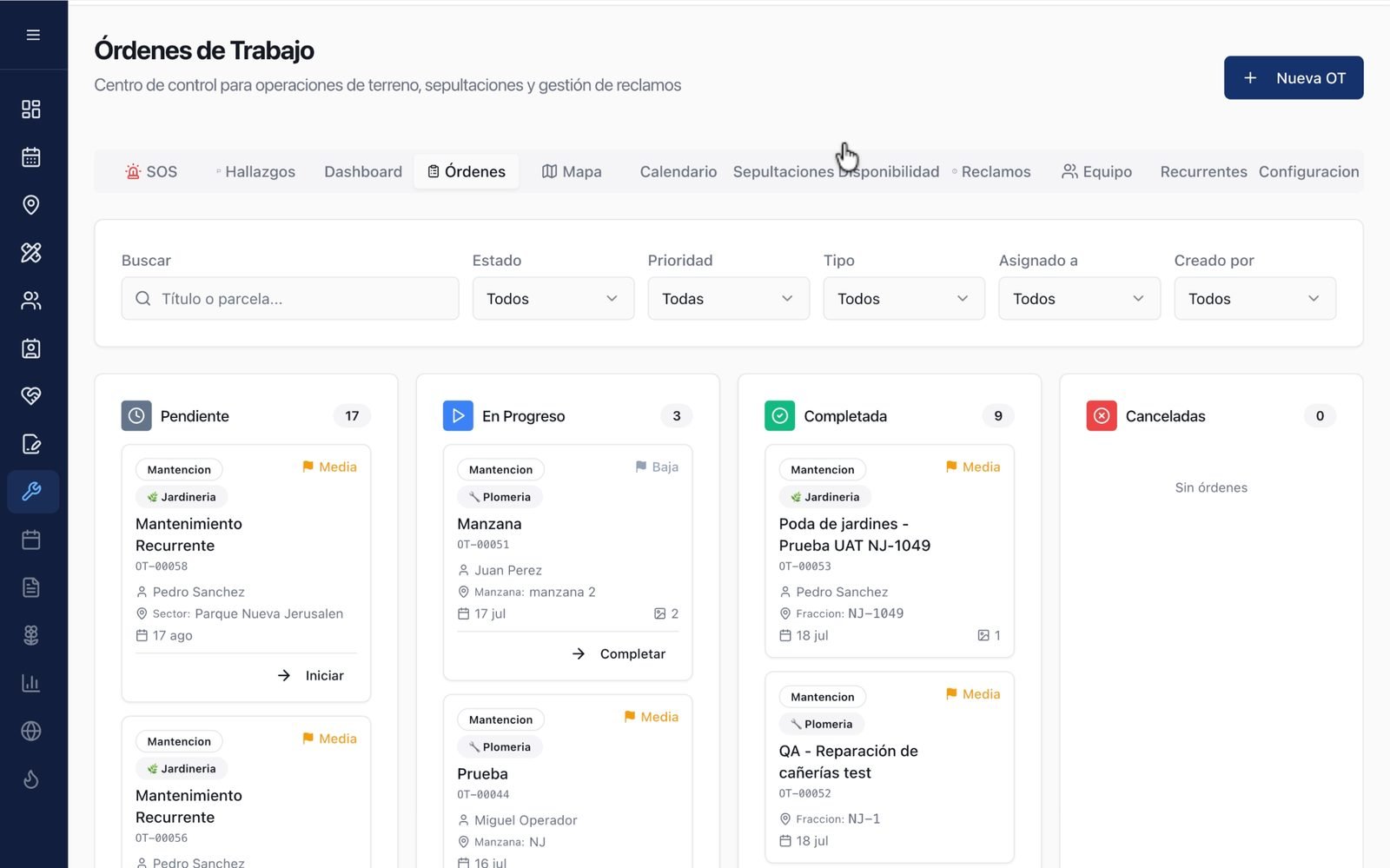Open the globe icon in sidebar
The width and height of the screenshot is (1390, 868).
click(x=31, y=731)
